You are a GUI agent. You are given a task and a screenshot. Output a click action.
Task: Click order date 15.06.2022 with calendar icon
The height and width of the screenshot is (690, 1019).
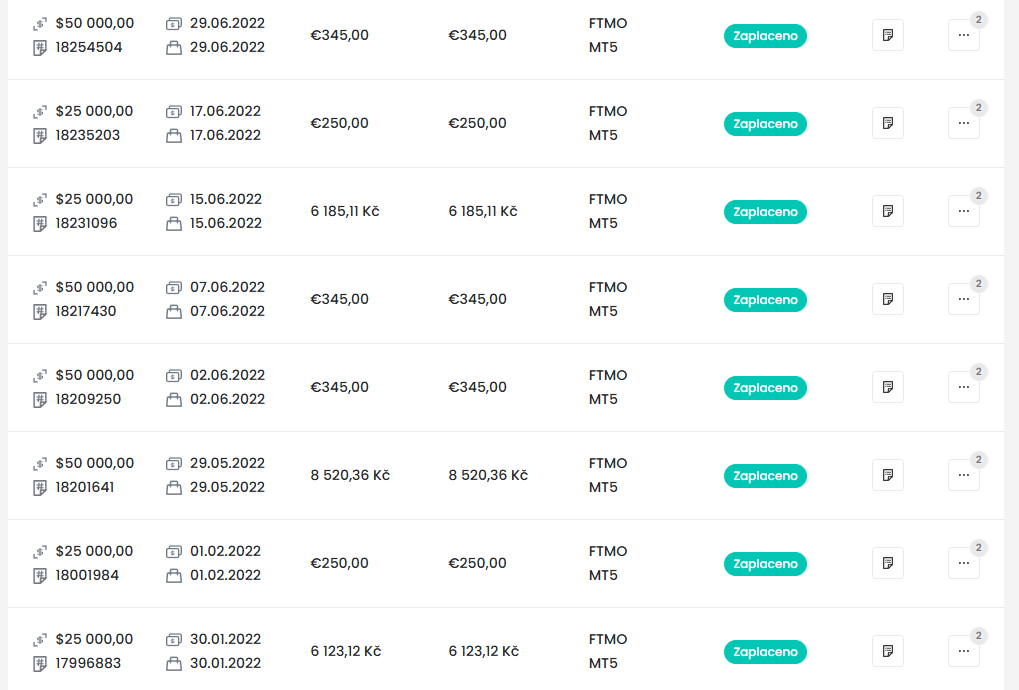[225, 199]
